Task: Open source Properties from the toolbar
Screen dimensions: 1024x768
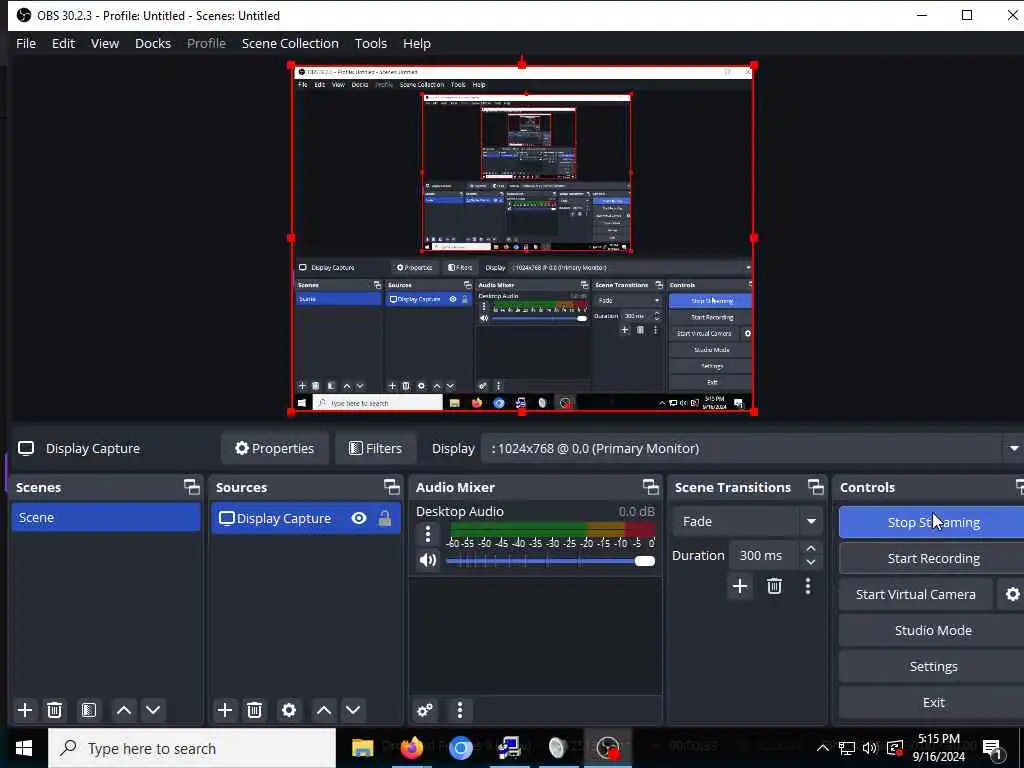Action: 275,449
